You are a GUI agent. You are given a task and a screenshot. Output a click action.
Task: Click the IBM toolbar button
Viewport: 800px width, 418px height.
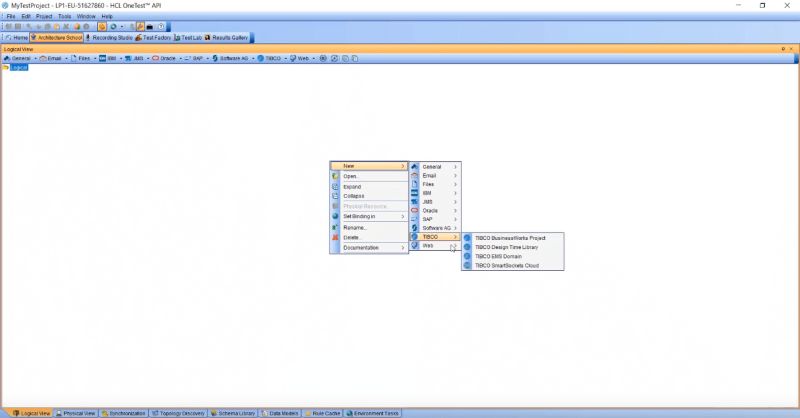[108, 59]
